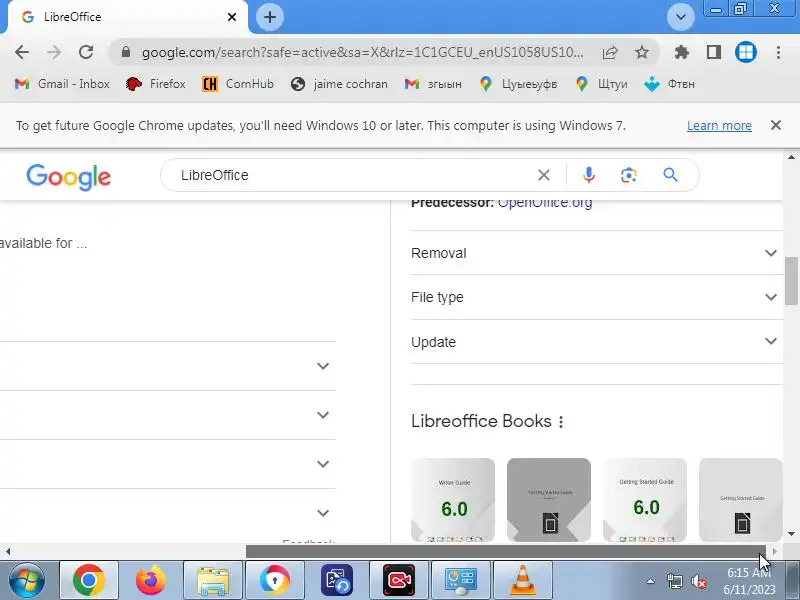This screenshot has width=800, height=600.
Task: Search by image lens icon
Action: (x=629, y=175)
